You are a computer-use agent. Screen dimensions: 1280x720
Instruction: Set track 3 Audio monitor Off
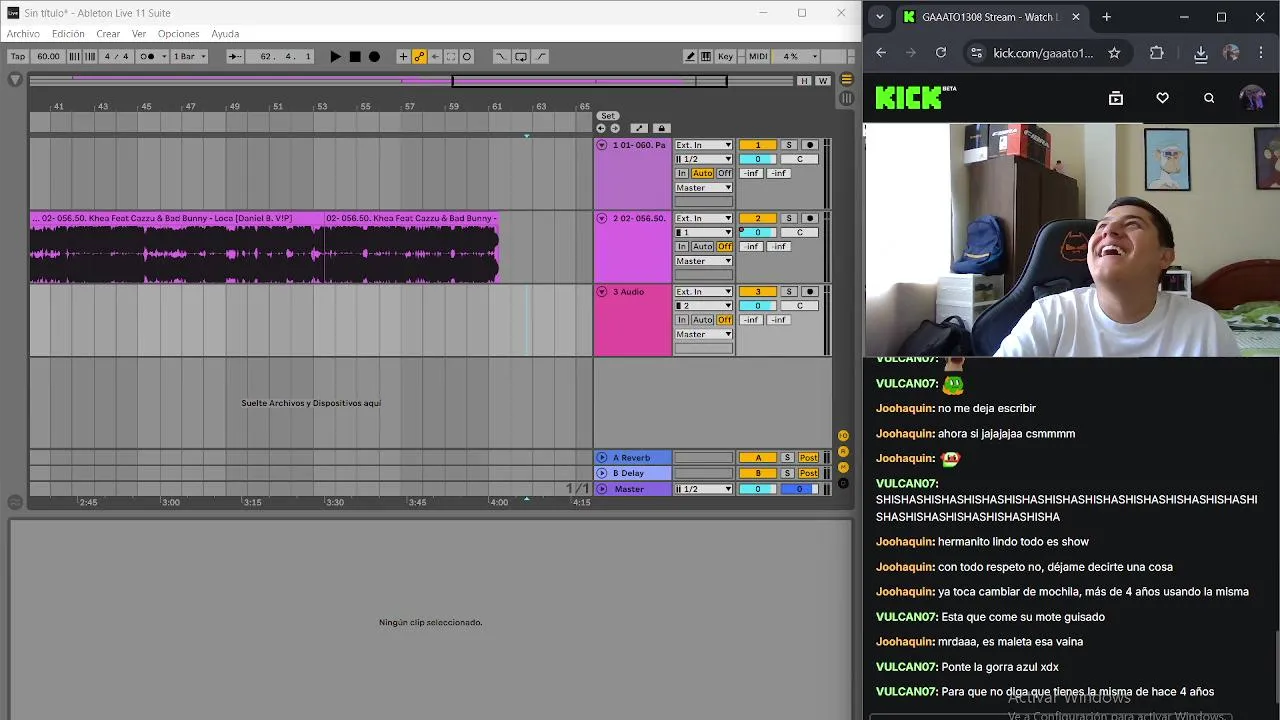725,320
